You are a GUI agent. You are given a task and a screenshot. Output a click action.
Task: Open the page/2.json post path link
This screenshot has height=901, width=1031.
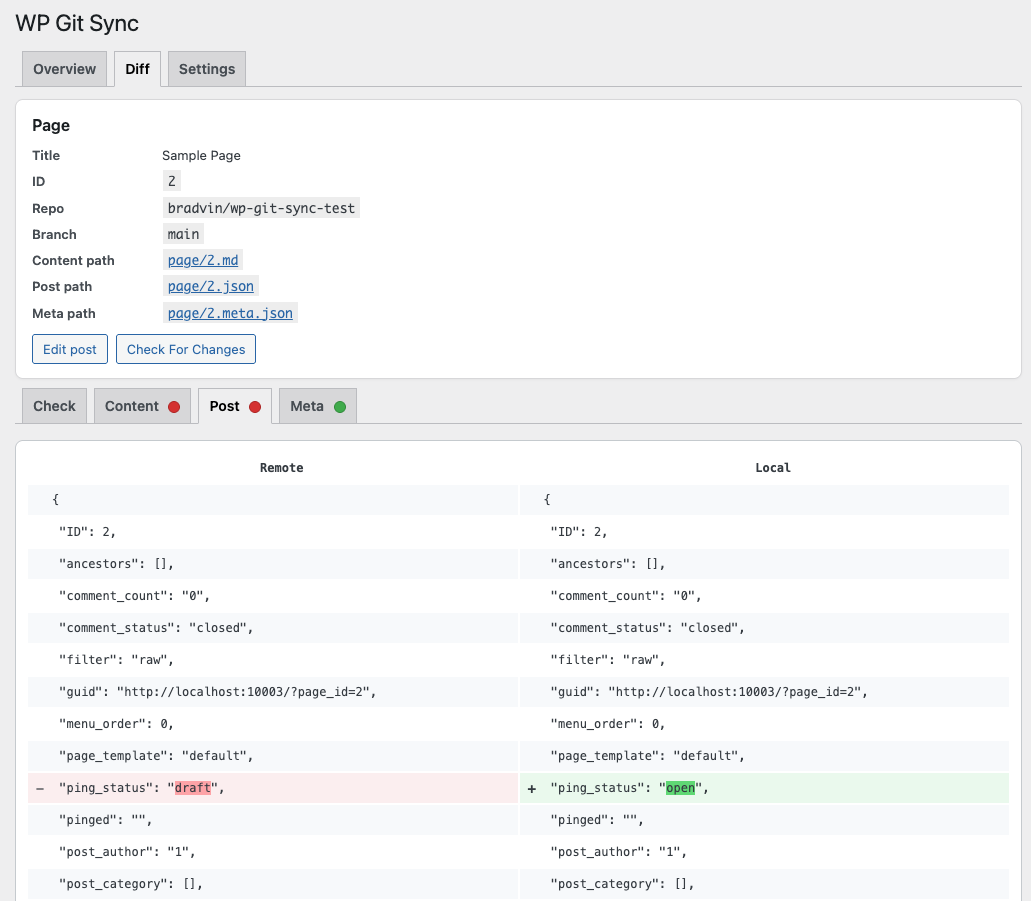210,286
